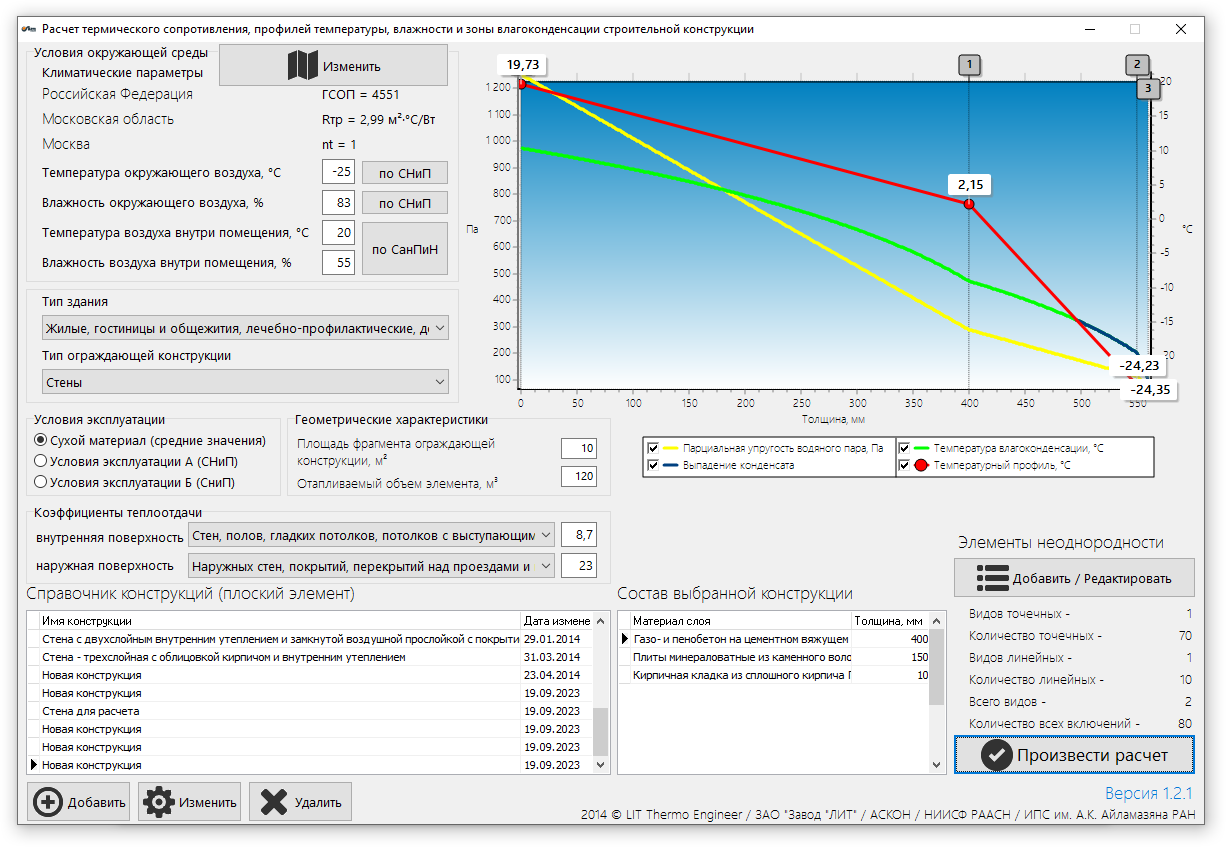Click the plus-circle icon on Добавить

coord(47,802)
